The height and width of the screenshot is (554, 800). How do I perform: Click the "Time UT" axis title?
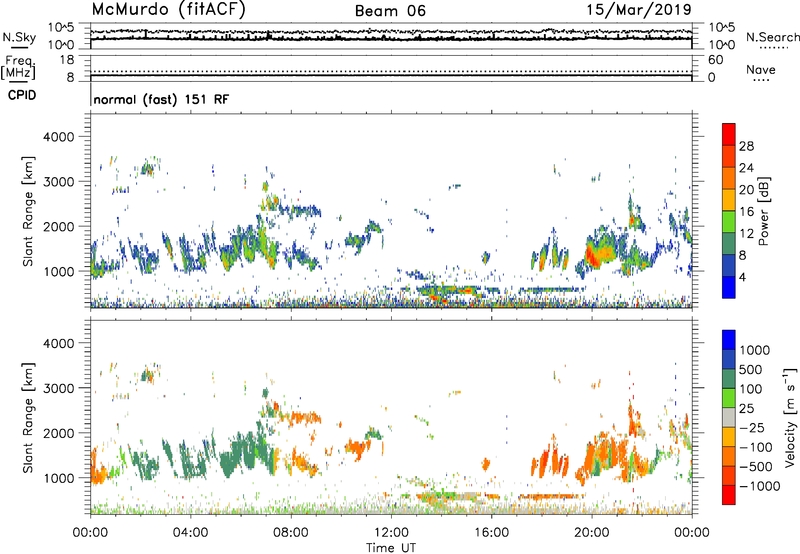[391, 548]
